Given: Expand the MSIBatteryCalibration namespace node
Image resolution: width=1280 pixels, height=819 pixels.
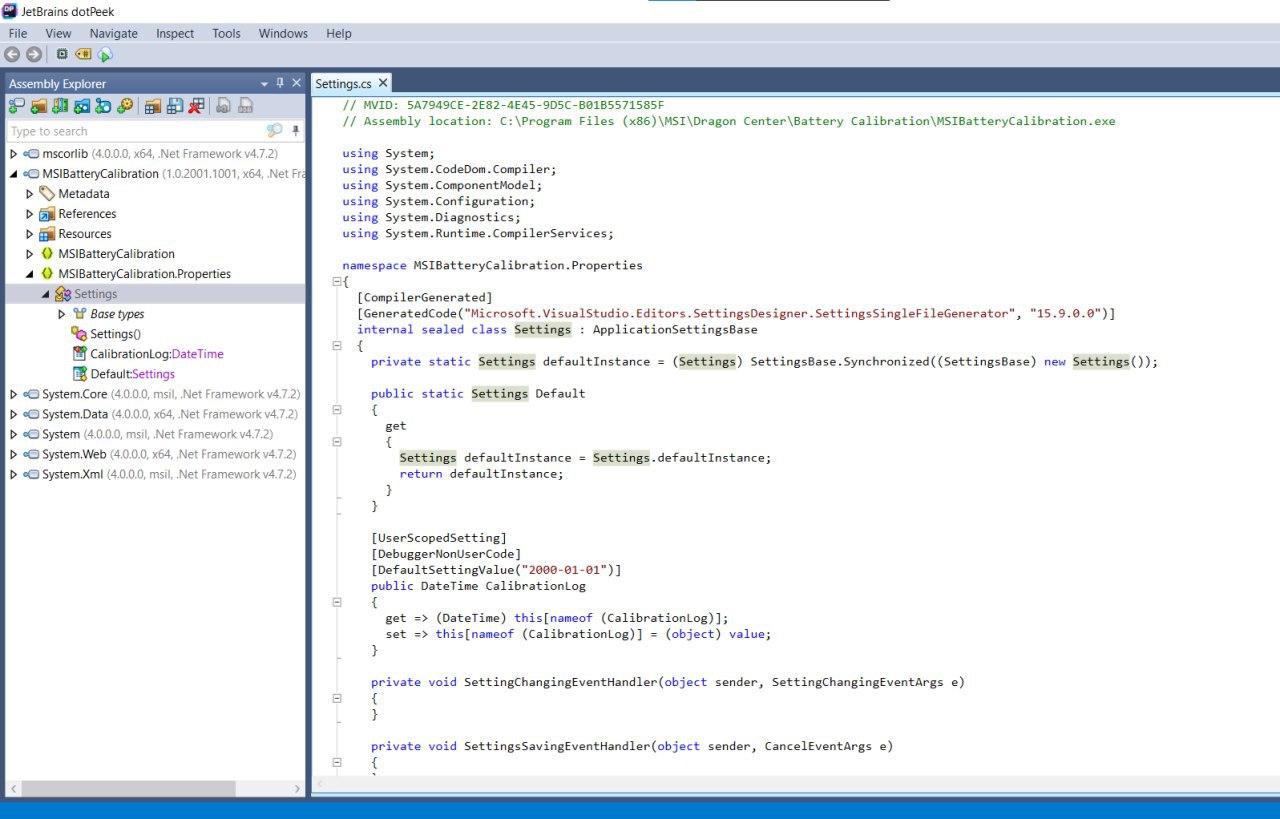Looking at the screenshot, I should [x=29, y=254].
